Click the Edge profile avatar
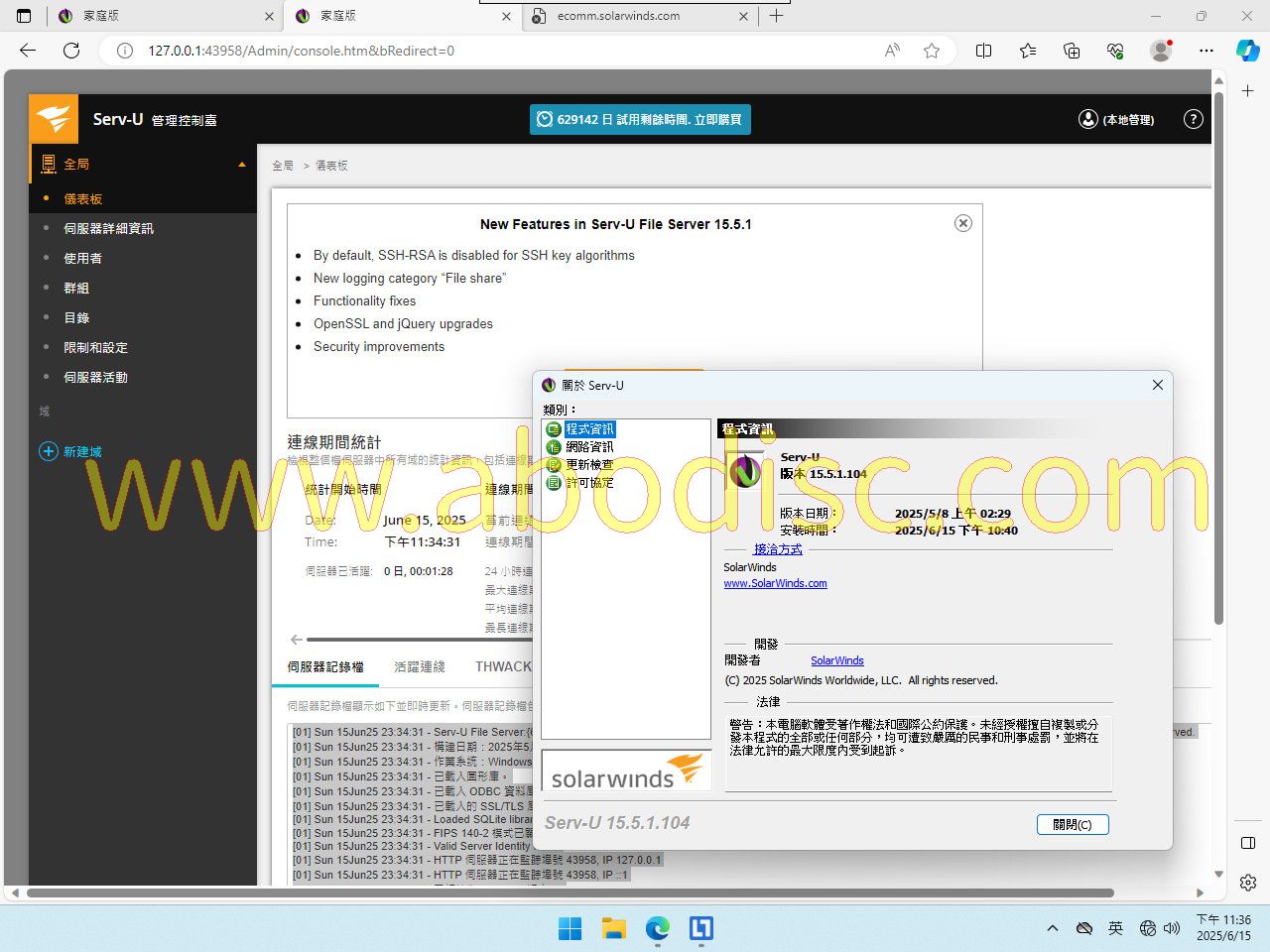The height and width of the screenshot is (952, 1270). click(x=1161, y=51)
